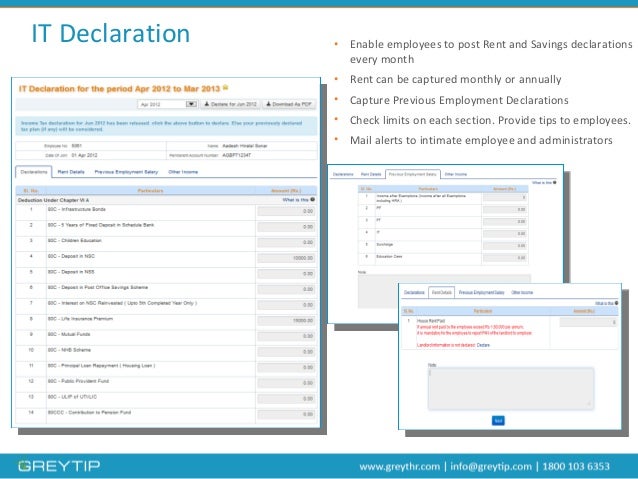
Task: Open the Apr 2012 month dropdown
Action: (168, 104)
